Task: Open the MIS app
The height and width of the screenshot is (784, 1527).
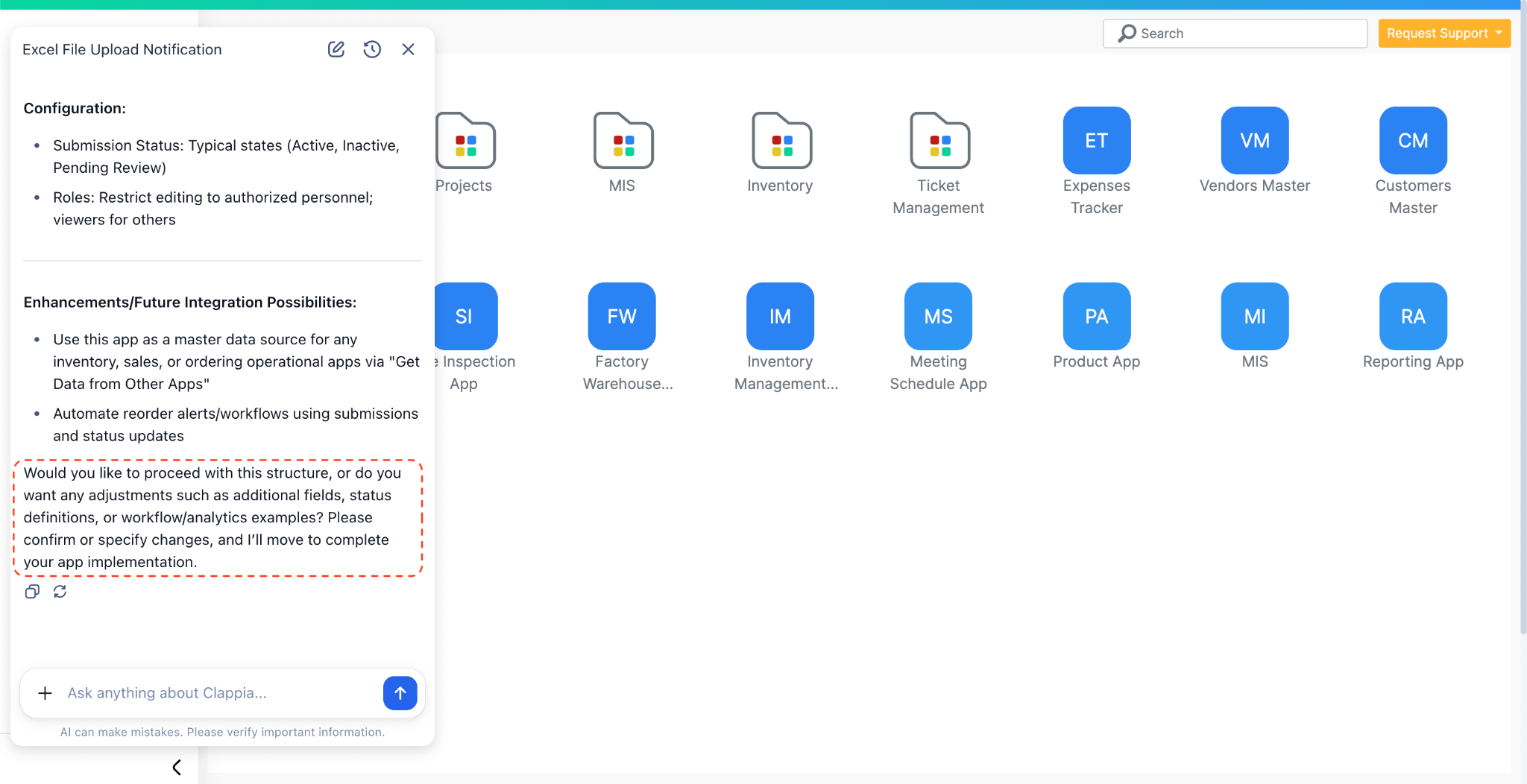Action: tap(1253, 316)
